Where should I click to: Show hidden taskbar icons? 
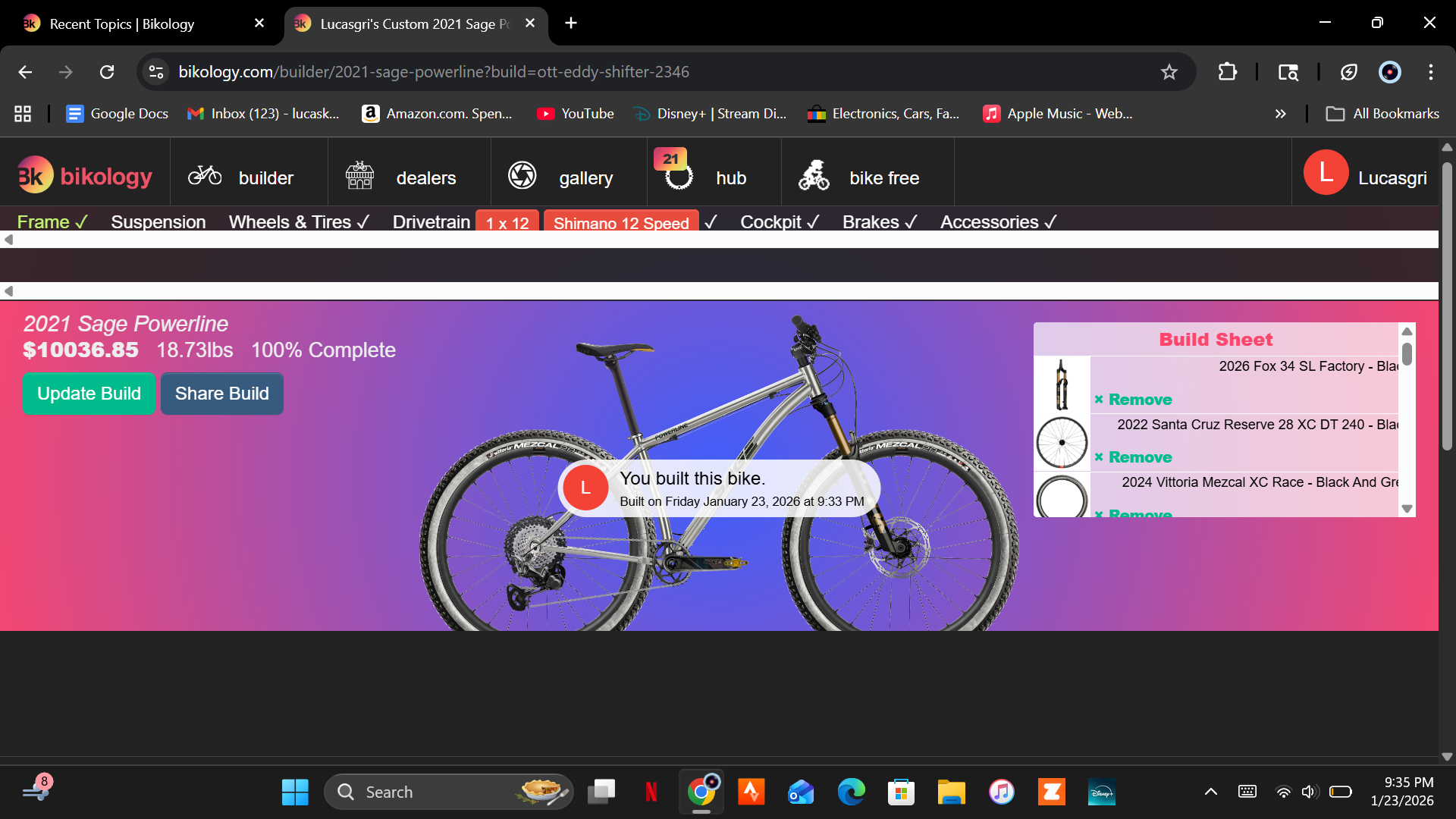point(1211,791)
